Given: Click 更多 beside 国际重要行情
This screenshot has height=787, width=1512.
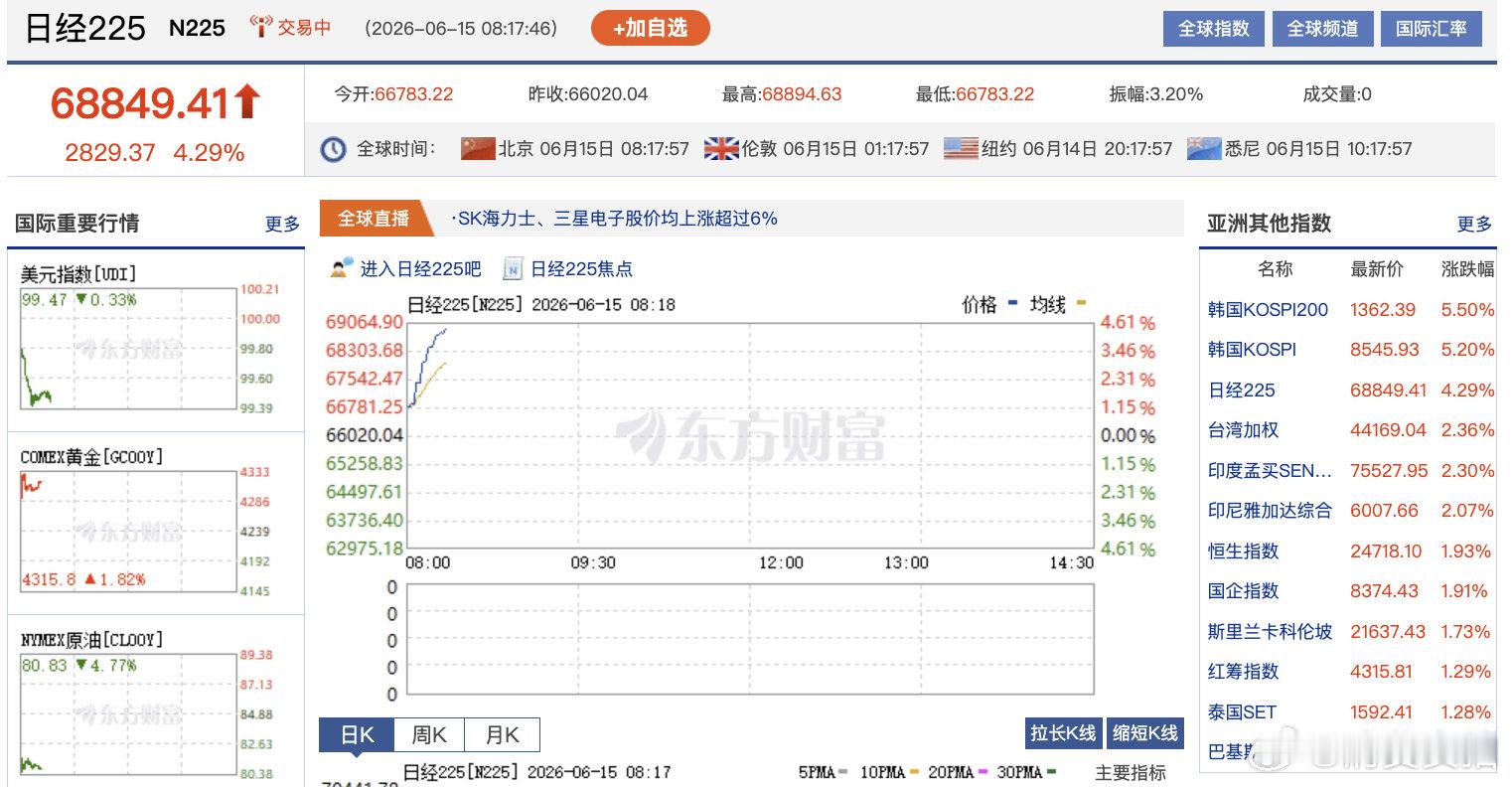Looking at the screenshot, I should pyautogui.click(x=282, y=224).
